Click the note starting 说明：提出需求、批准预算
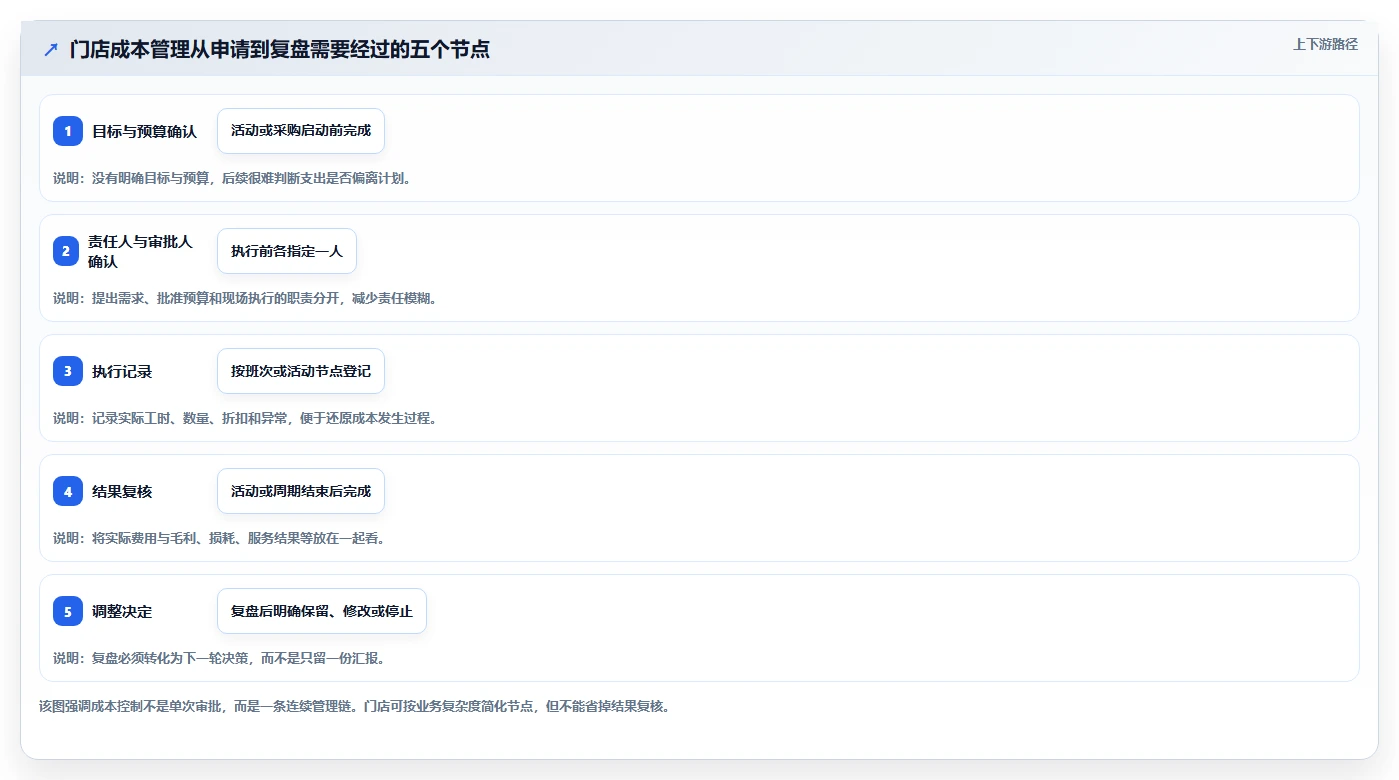Image resolution: width=1399 pixels, height=780 pixels. [x=245, y=298]
